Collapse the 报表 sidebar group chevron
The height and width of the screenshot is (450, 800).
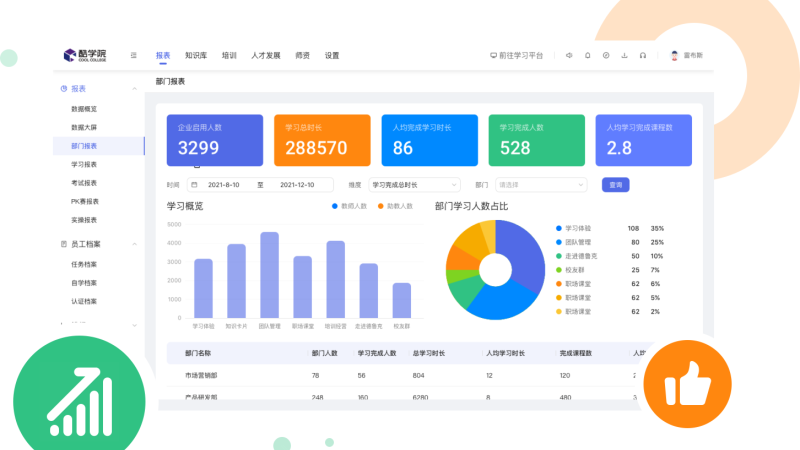point(134,89)
